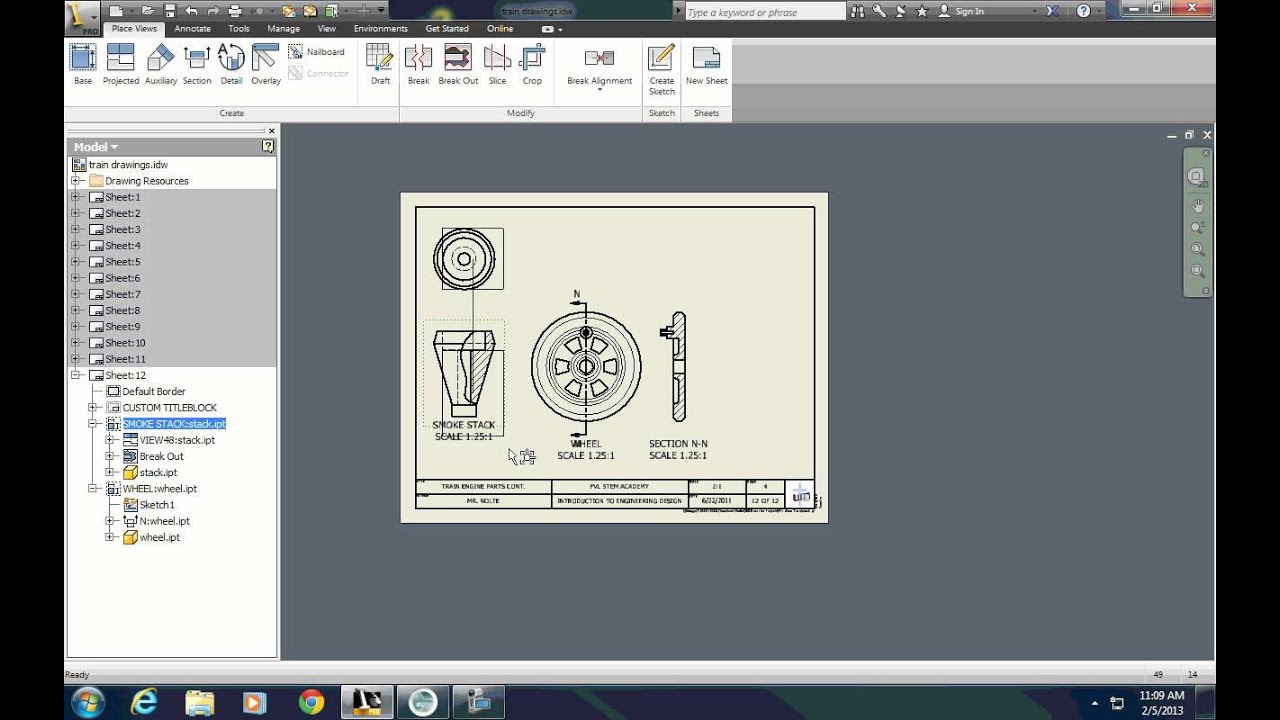This screenshot has height=720, width=1280.
Task: Select the Crop tool
Action: (532, 65)
